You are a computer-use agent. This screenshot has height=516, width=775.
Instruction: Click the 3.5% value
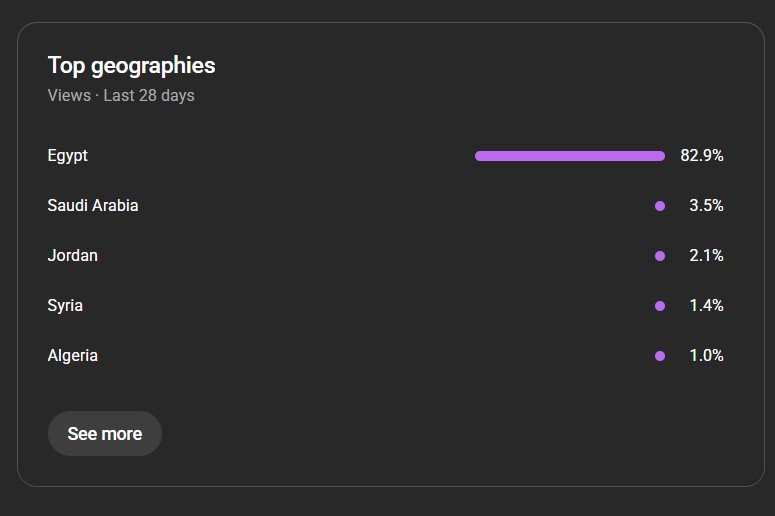coord(706,206)
